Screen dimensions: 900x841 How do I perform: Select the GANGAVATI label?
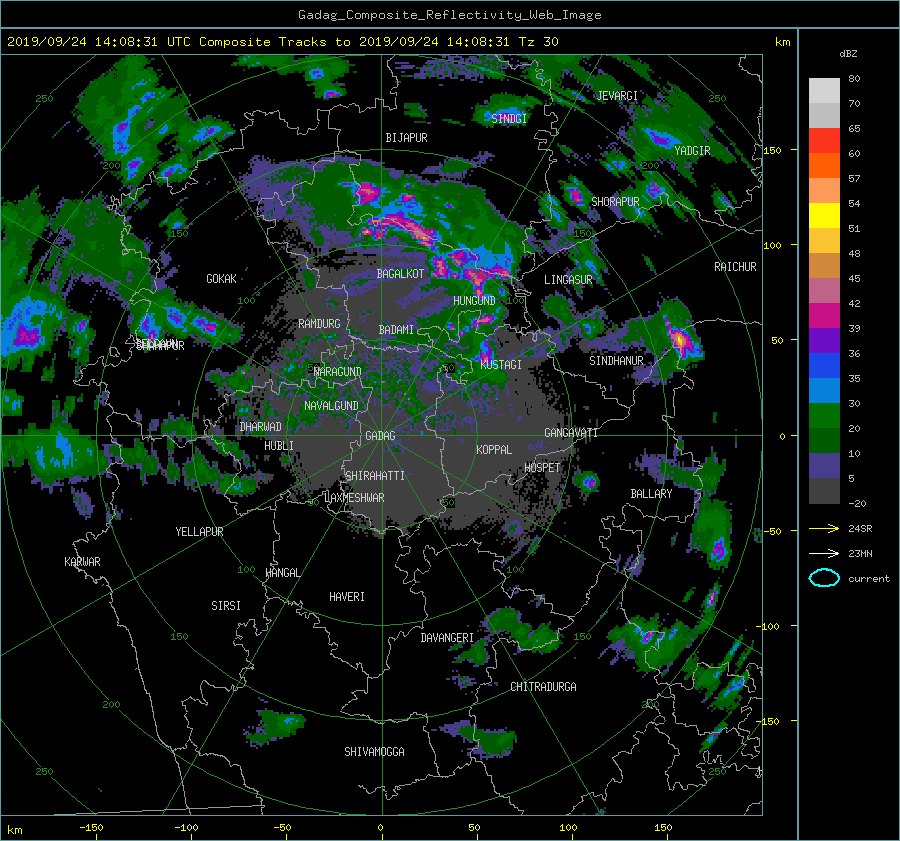[x=571, y=433]
